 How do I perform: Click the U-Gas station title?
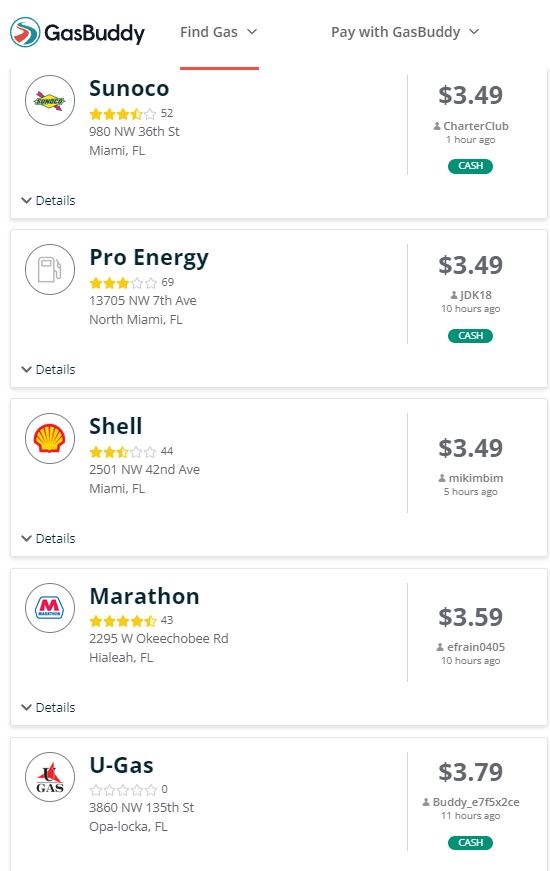point(121,765)
